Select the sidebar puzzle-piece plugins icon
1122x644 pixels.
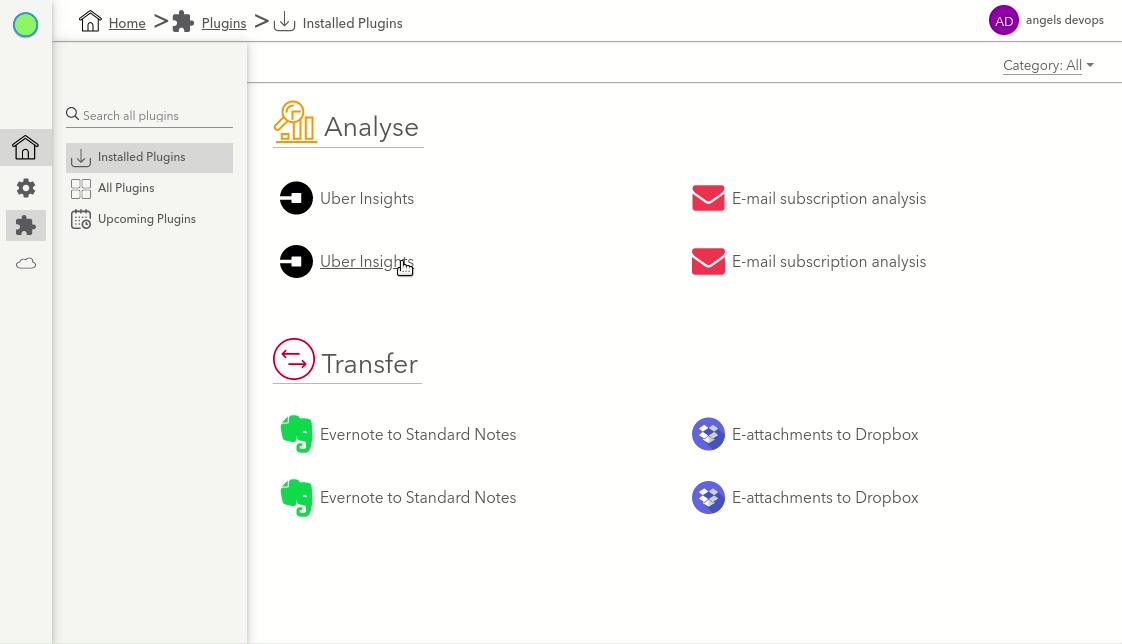point(26,226)
